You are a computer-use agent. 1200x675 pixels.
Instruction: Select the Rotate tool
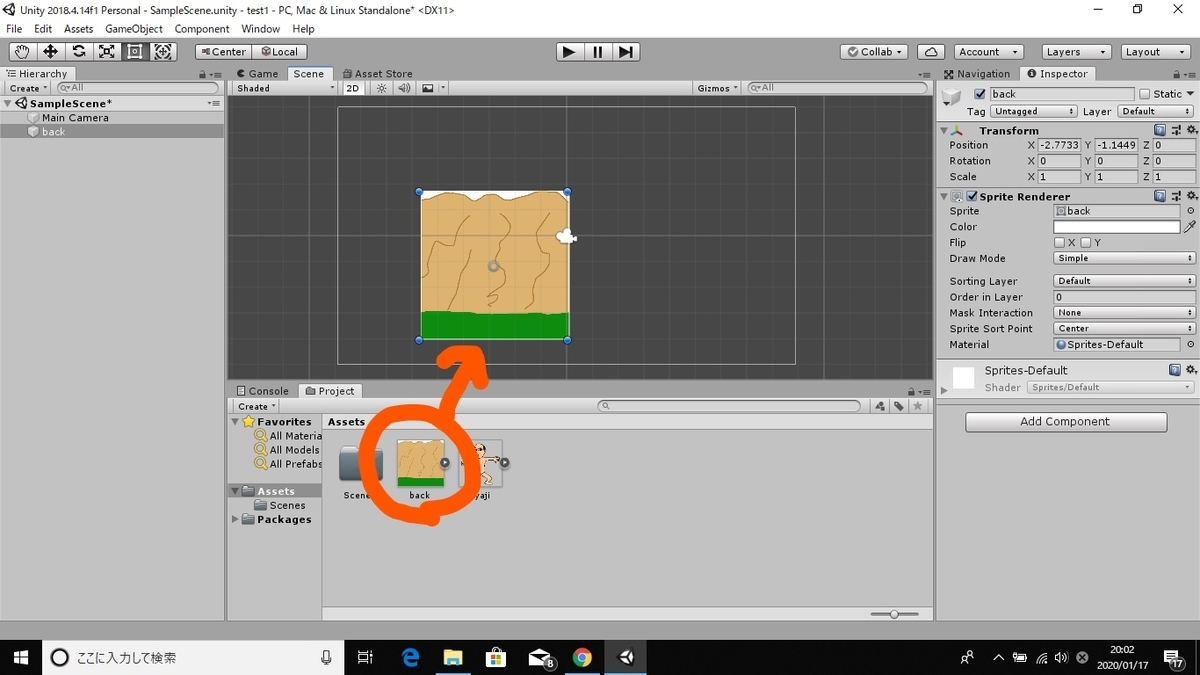(x=78, y=52)
